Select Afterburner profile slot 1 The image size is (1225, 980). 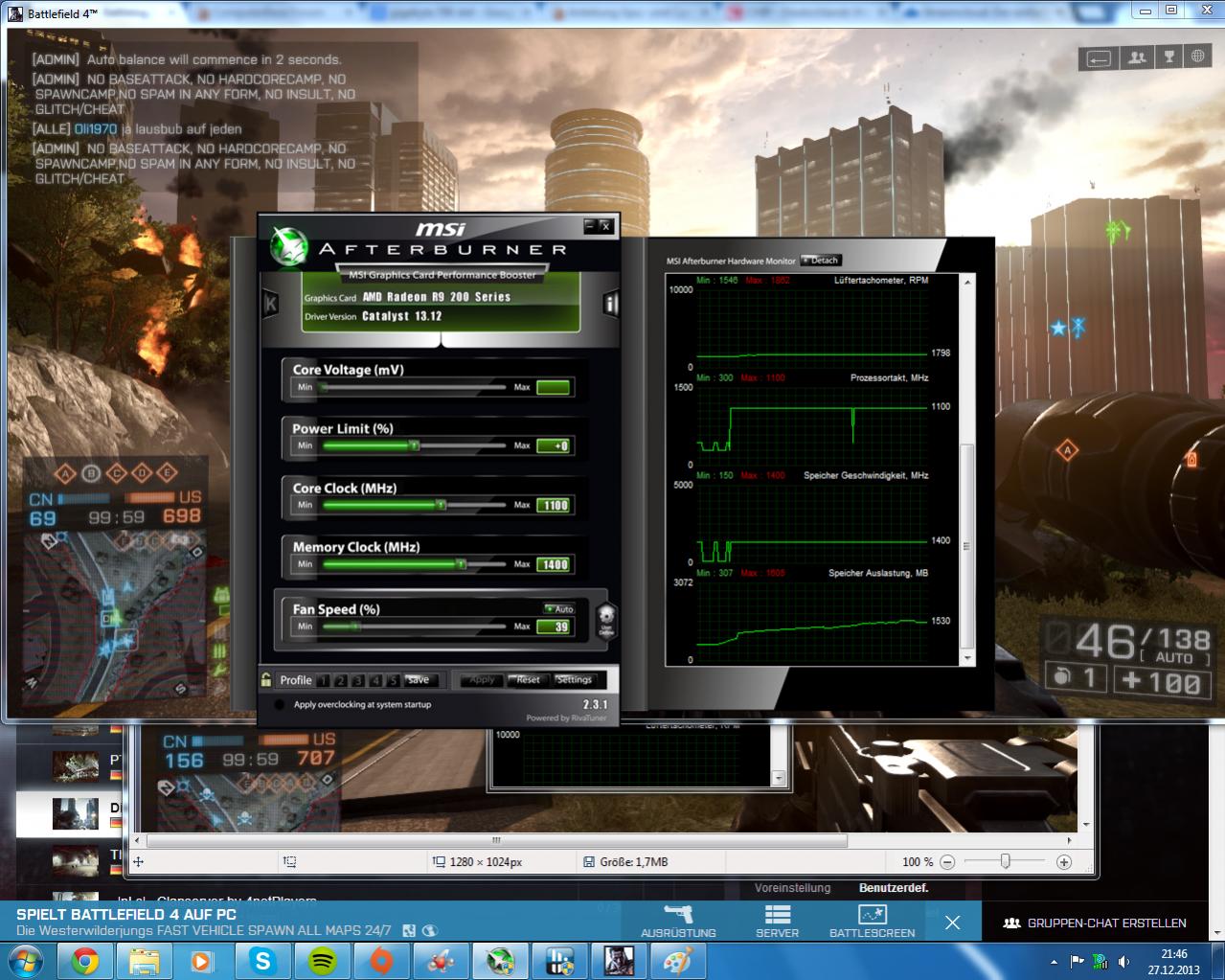(x=323, y=681)
